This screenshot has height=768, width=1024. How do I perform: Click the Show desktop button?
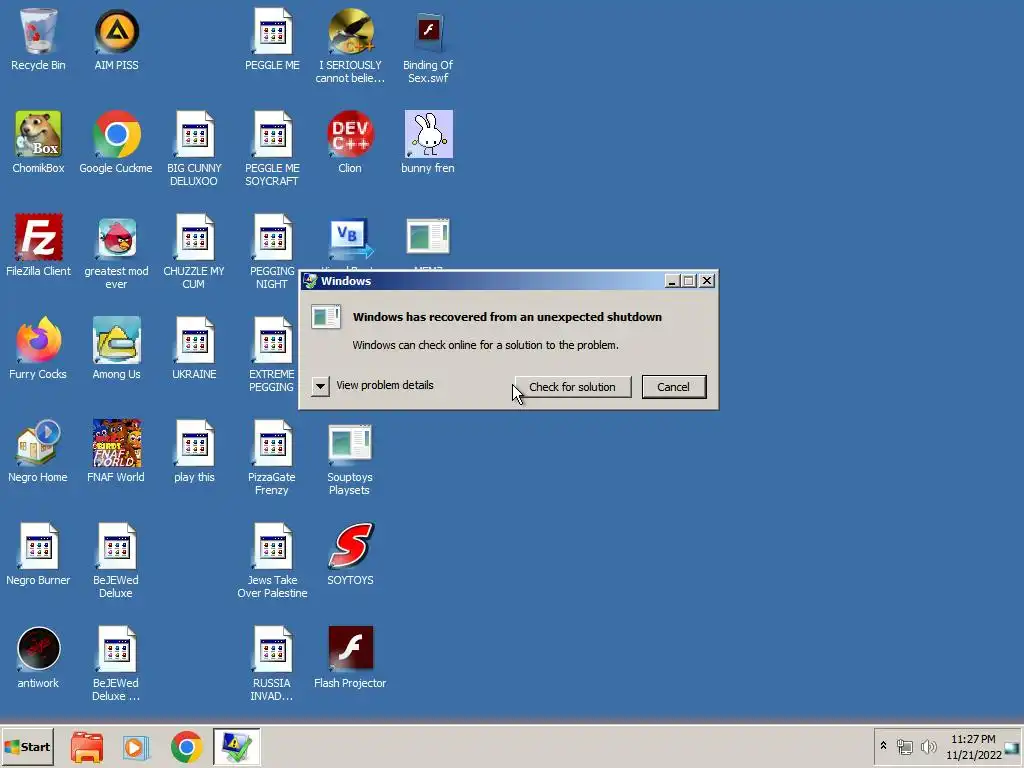pyautogui.click(x=1013, y=747)
